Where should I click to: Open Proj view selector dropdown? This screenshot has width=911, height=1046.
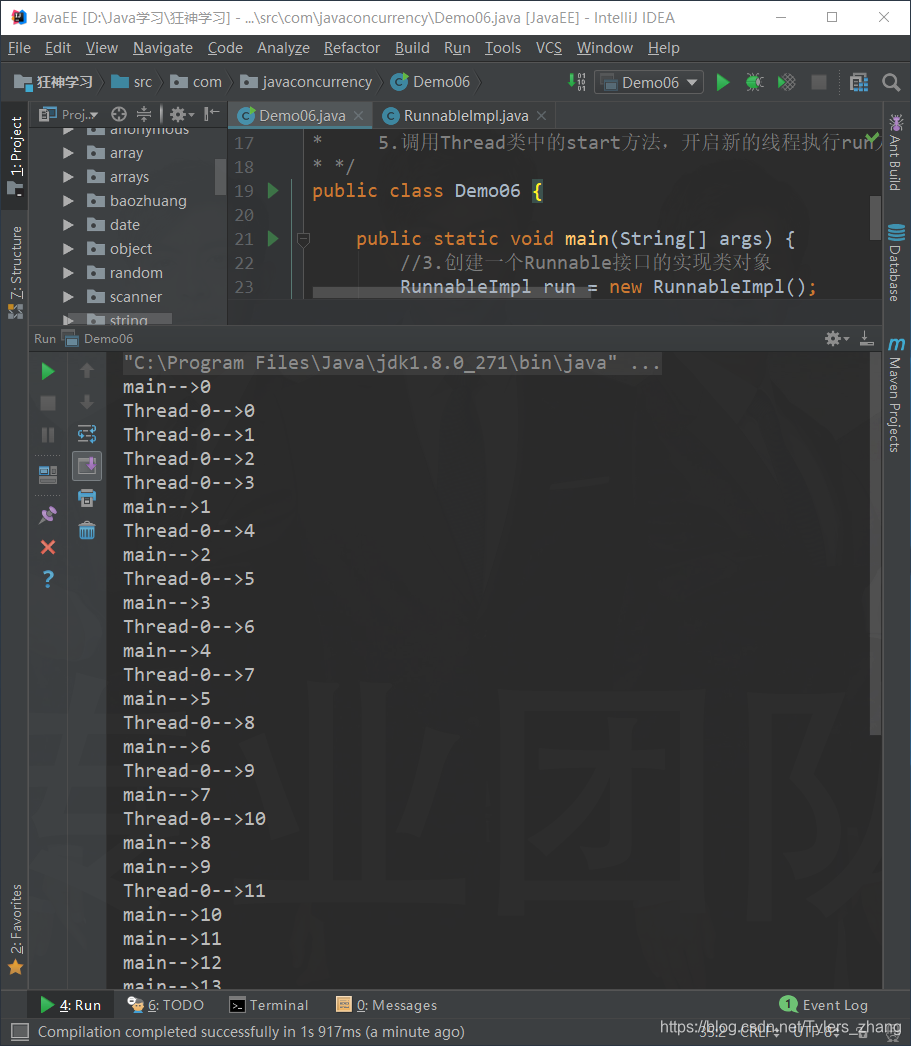point(68,115)
